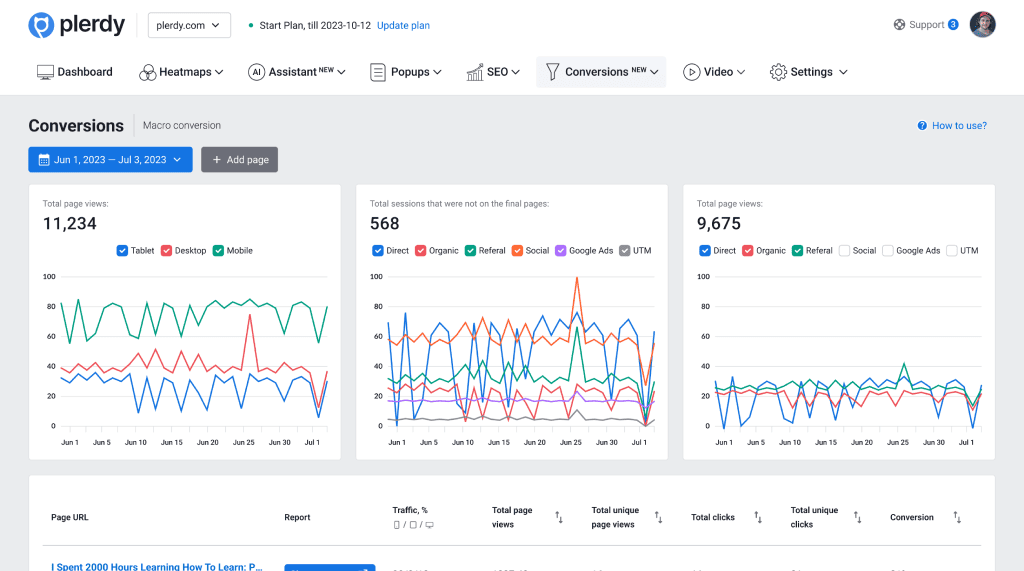The width and height of the screenshot is (1024, 571).
Task: Click the Add page button
Action: pyautogui.click(x=239, y=159)
